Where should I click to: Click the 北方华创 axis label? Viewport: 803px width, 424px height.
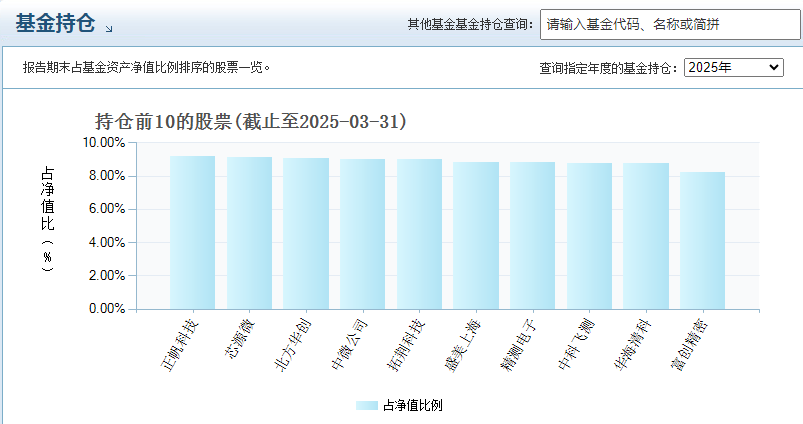pyautogui.click(x=293, y=345)
